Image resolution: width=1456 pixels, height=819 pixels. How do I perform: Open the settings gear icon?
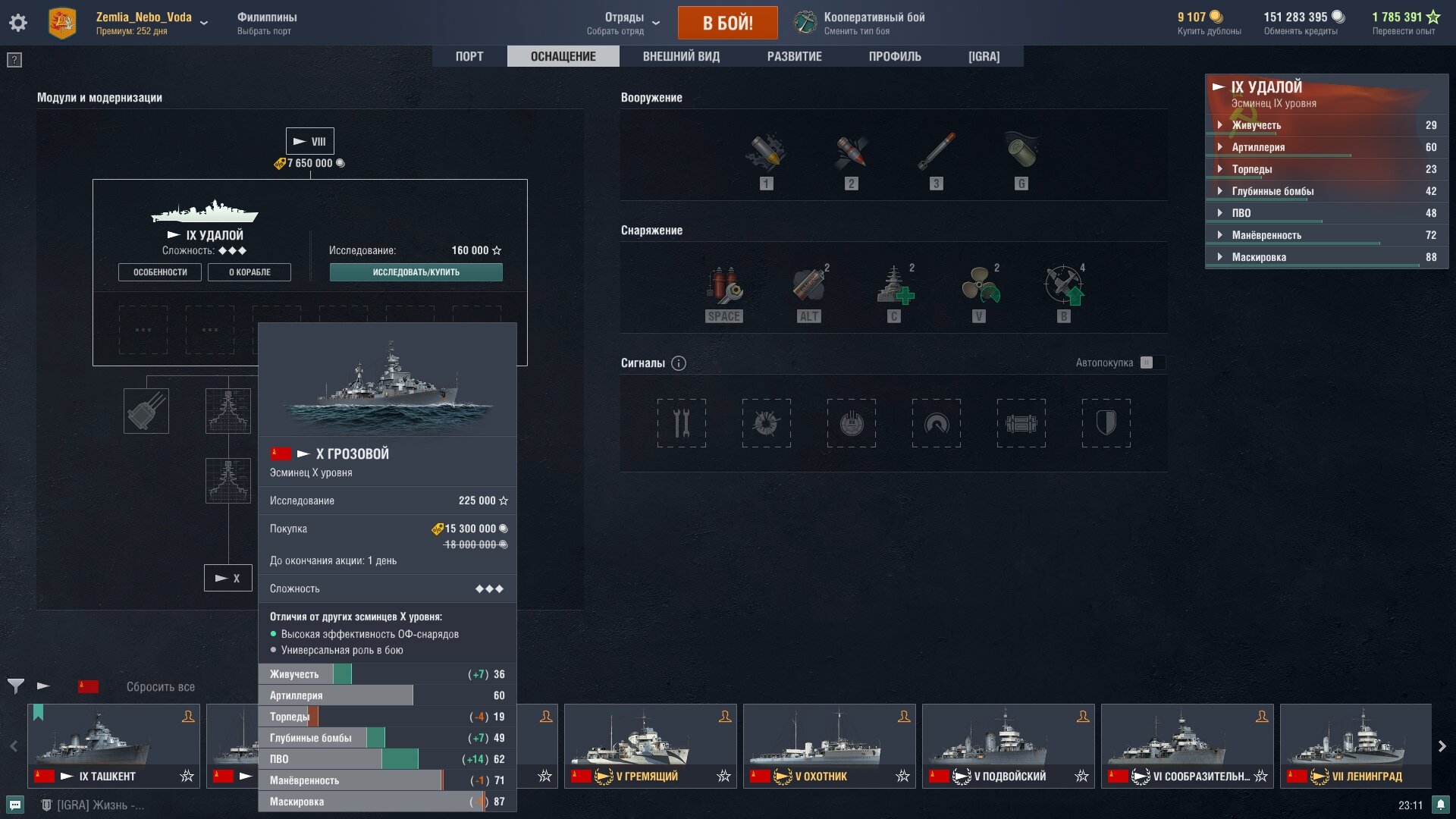pos(18,23)
